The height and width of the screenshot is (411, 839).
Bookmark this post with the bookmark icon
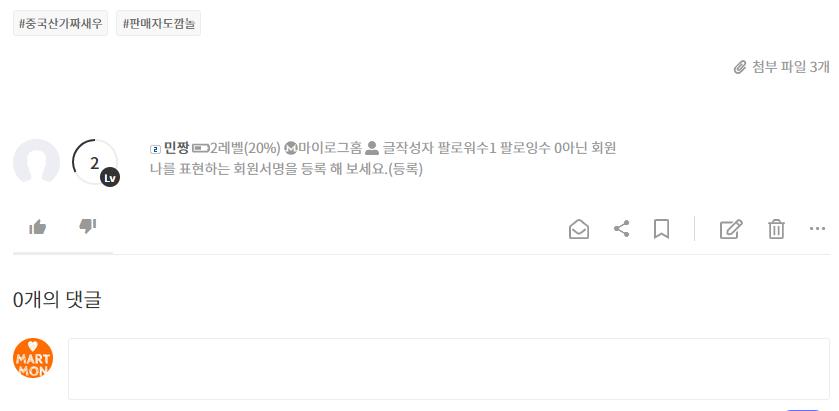[x=661, y=229]
